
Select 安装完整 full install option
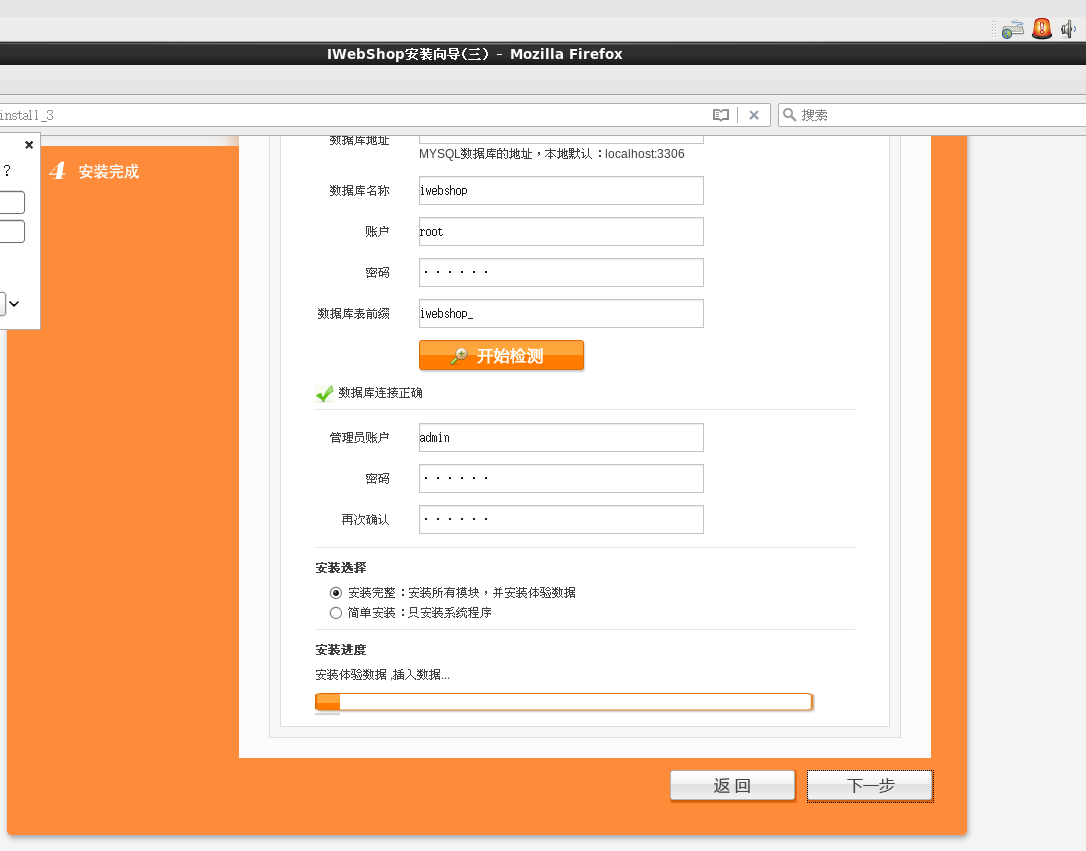coord(336,593)
